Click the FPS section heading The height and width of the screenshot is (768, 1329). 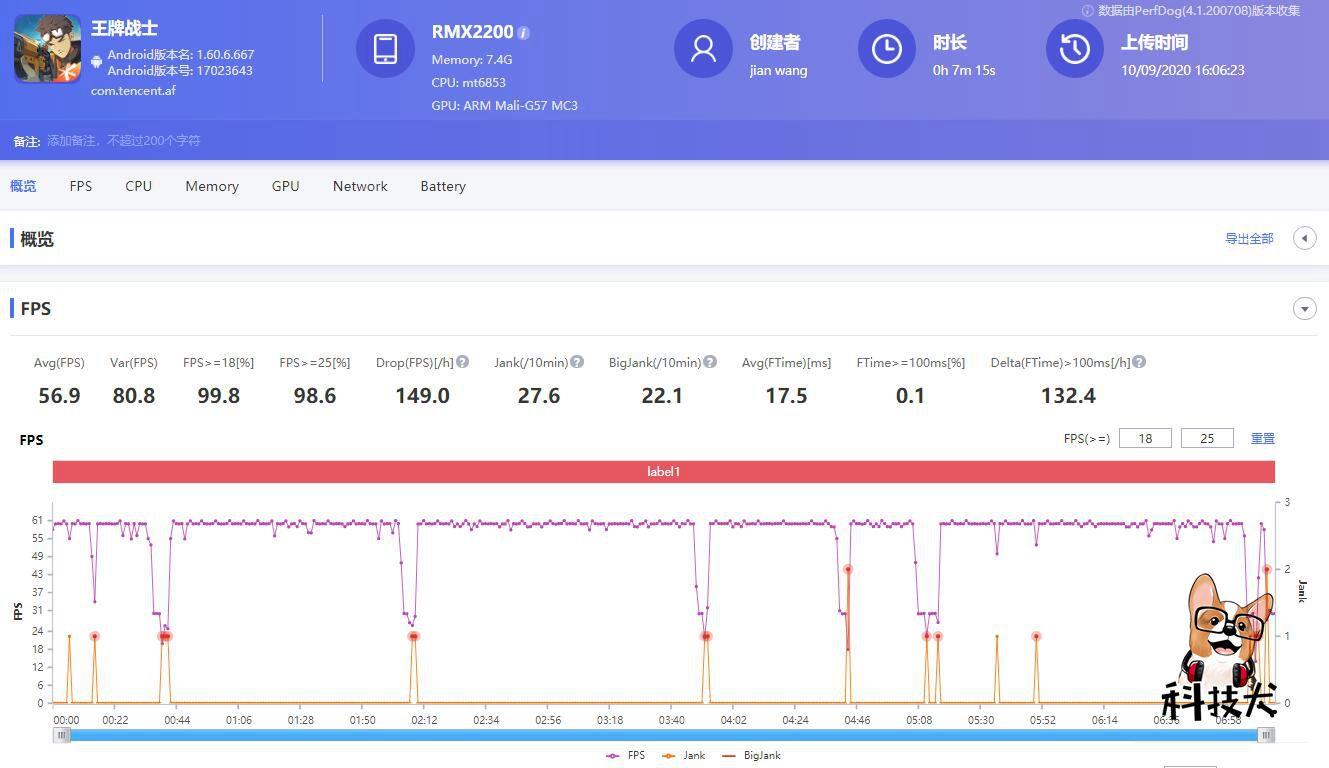tap(36, 309)
